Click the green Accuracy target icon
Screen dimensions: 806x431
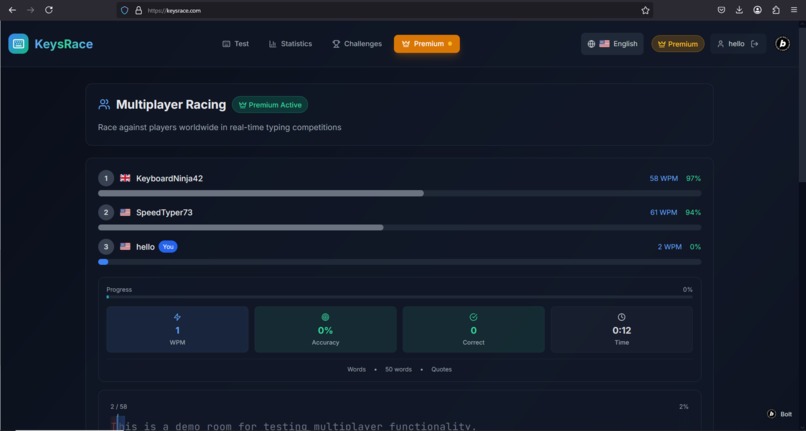325,317
